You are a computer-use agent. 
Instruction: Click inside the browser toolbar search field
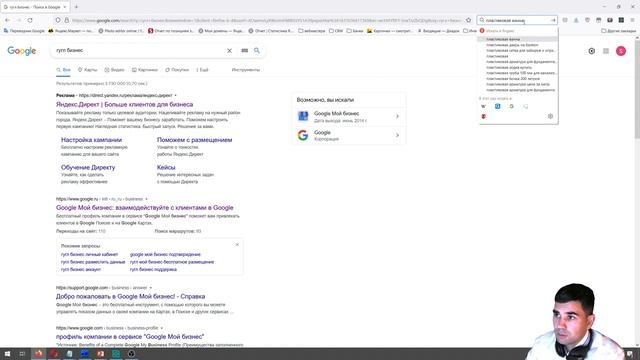[517, 20]
